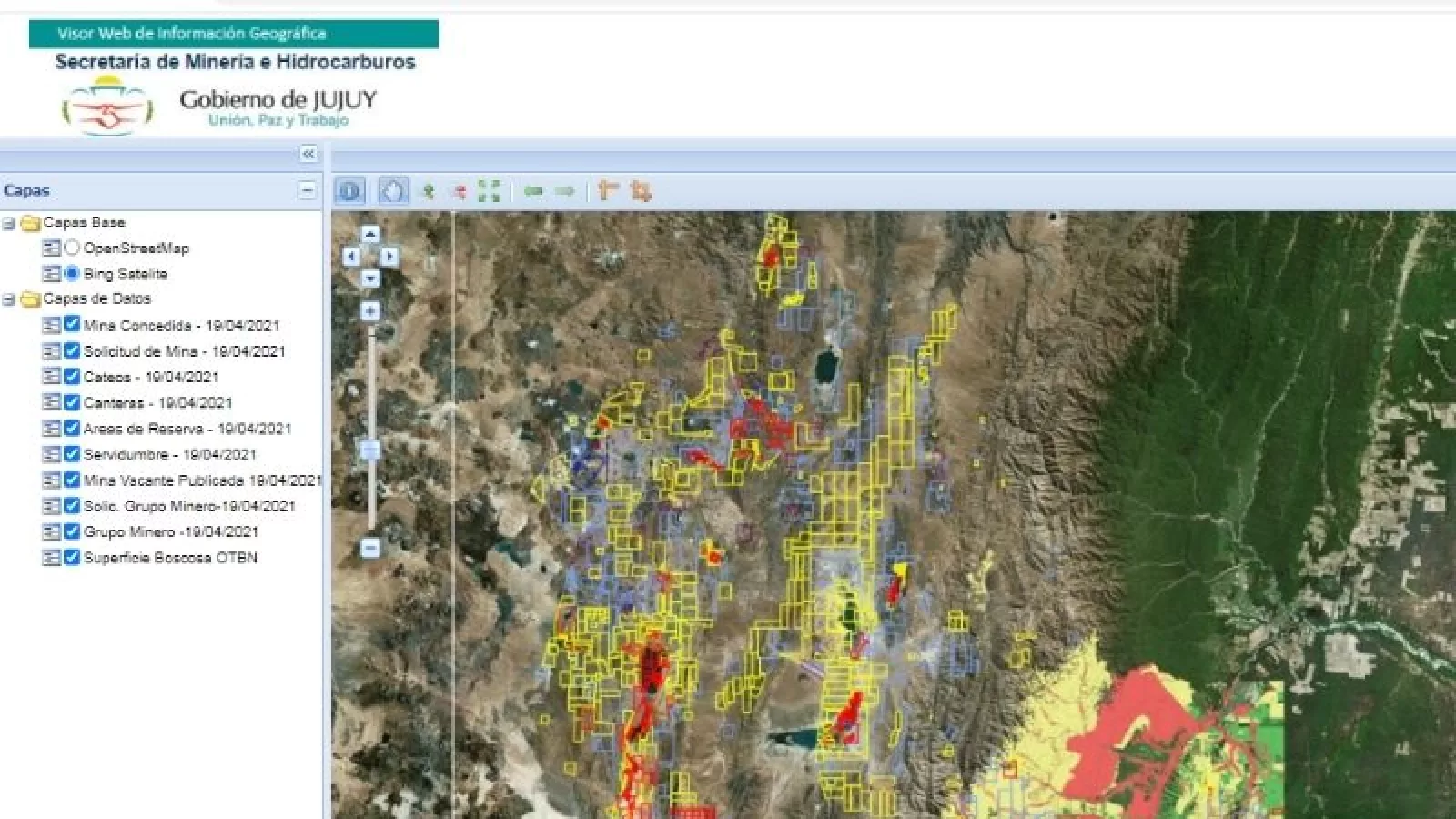Minimize the Capas panel

pyautogui.click(x=308, y=190)
